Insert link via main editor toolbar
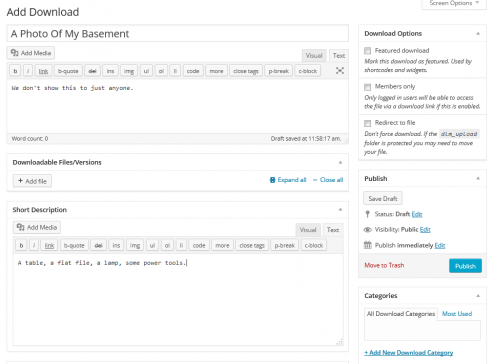The width and height of the screenshot is (494, 364). (43, 71)
